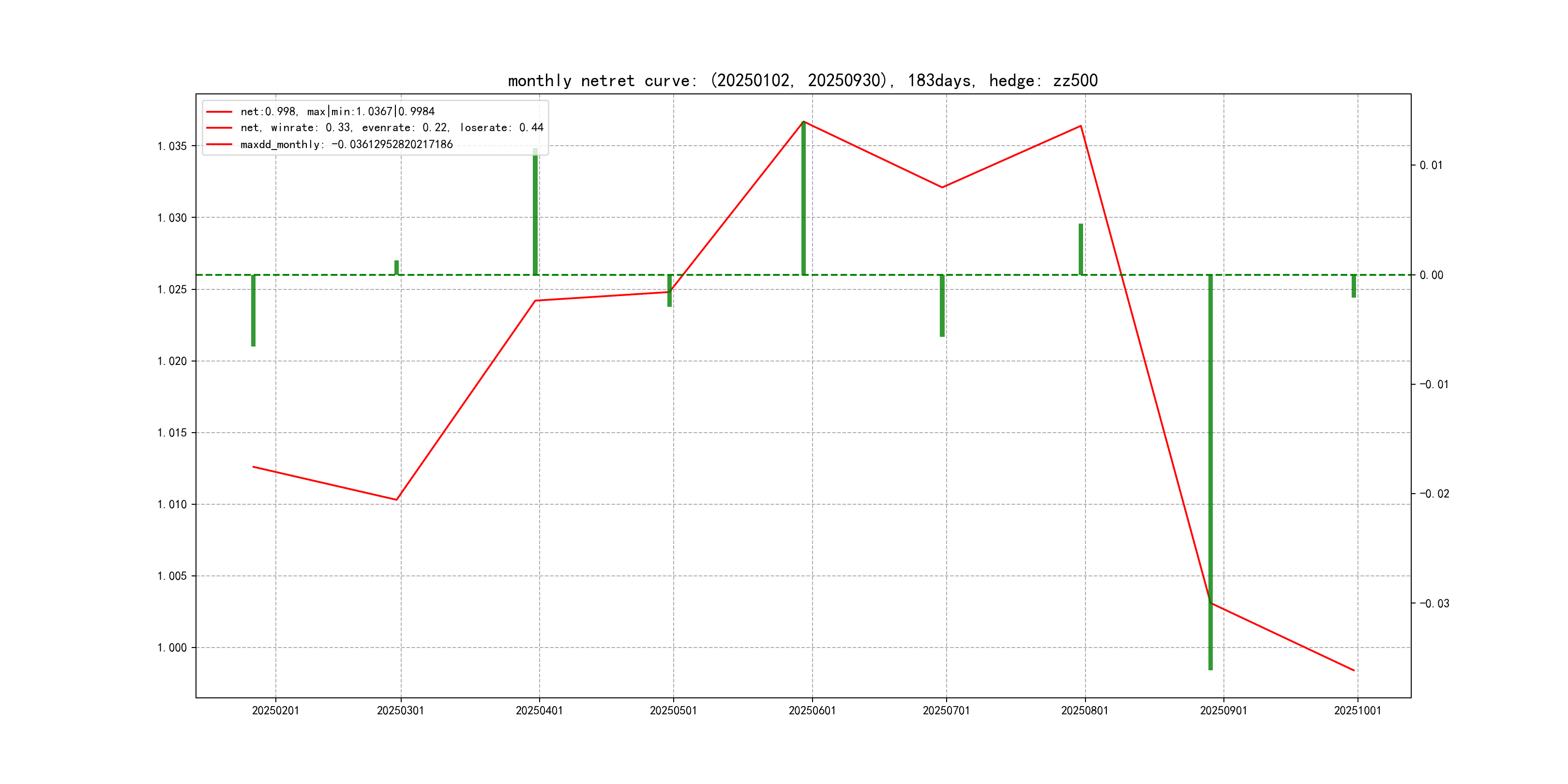The width and height of the screenshot is (1568, 784).
Task: Click the green bar near 20250401
Action: 535,213
